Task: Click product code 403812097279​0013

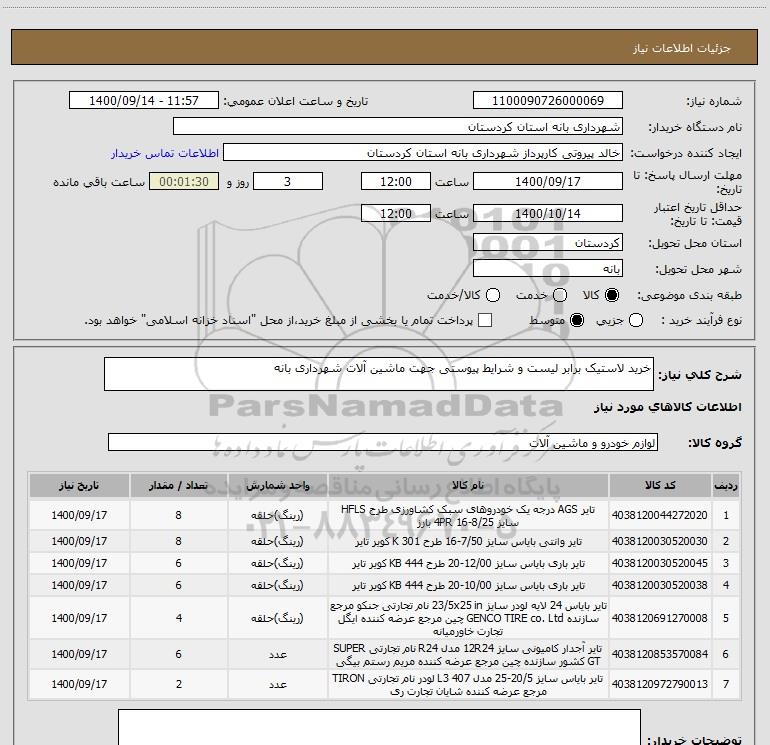Action: (x=660, y=684)
